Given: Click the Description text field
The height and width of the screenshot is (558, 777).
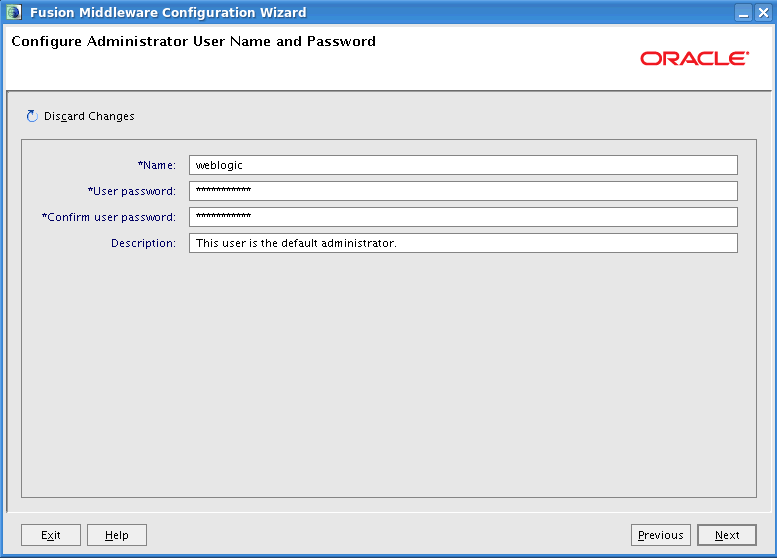Looking at the screenshot, I should point(463,243).
